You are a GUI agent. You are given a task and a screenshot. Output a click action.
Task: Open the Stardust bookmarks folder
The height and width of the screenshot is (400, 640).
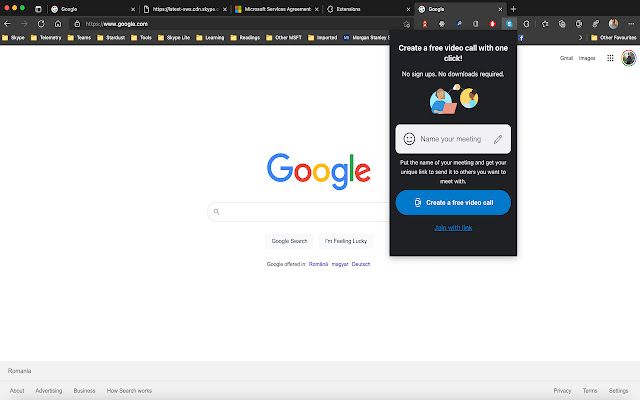(x=111, y=38)
